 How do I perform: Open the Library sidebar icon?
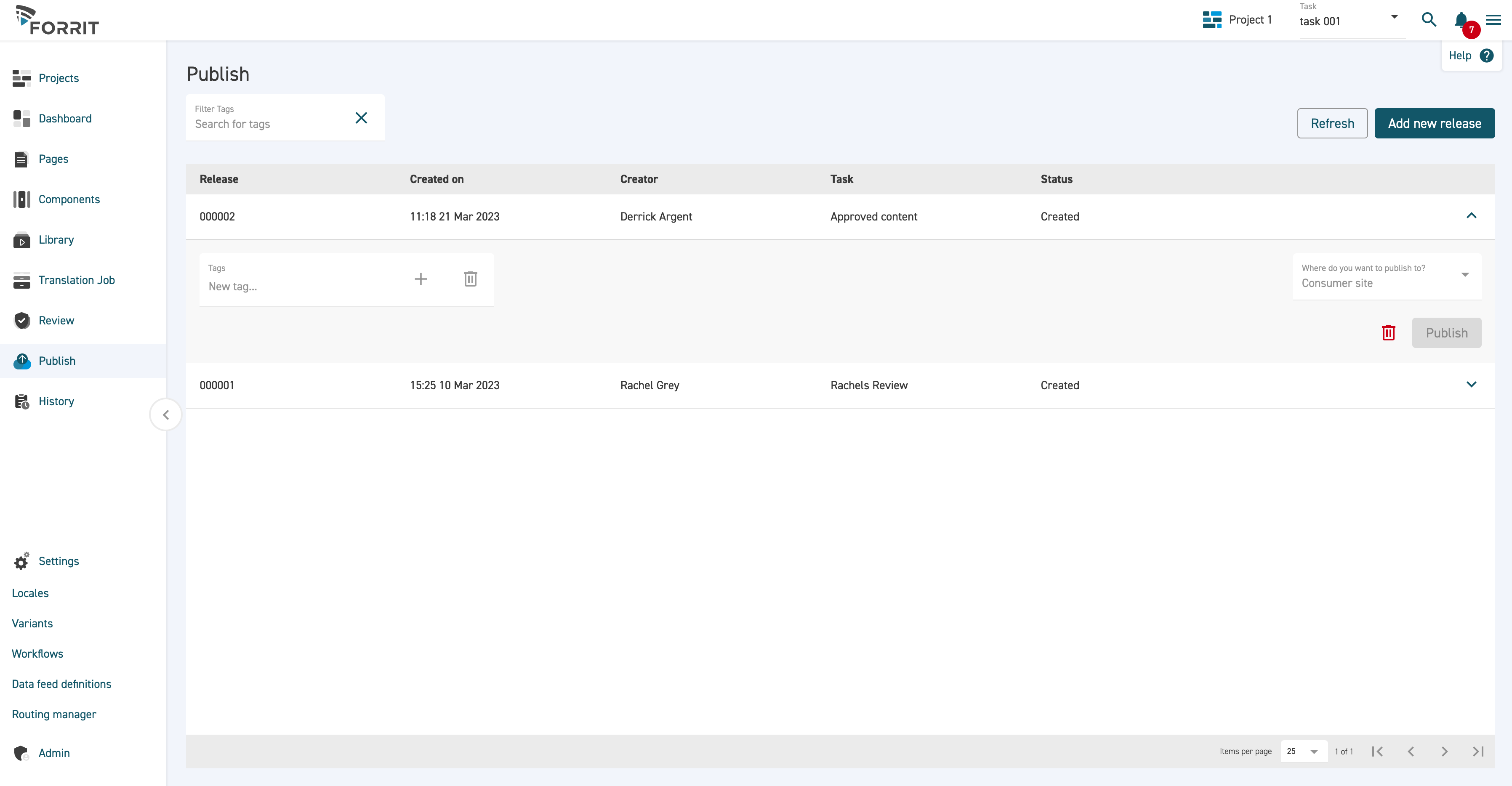point(22,240)
